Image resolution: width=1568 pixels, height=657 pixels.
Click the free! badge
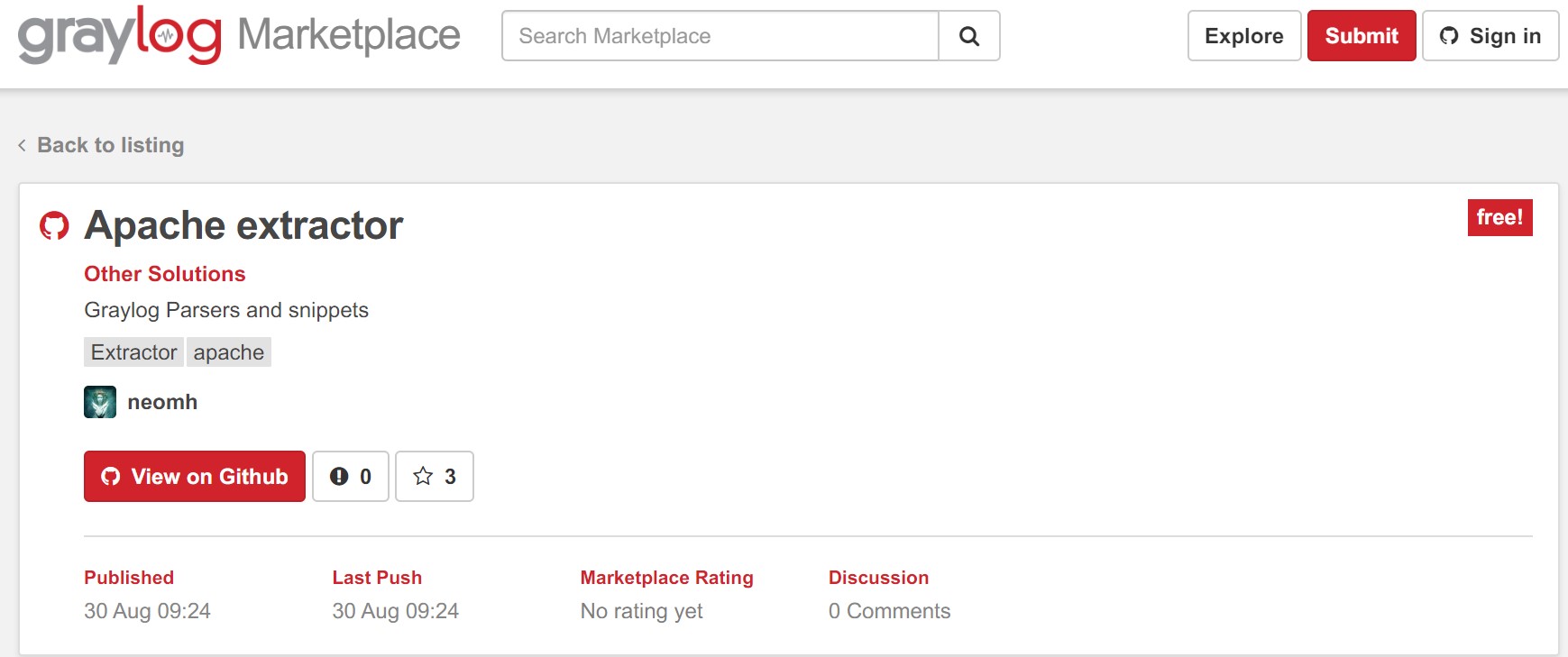[1499, 217]
